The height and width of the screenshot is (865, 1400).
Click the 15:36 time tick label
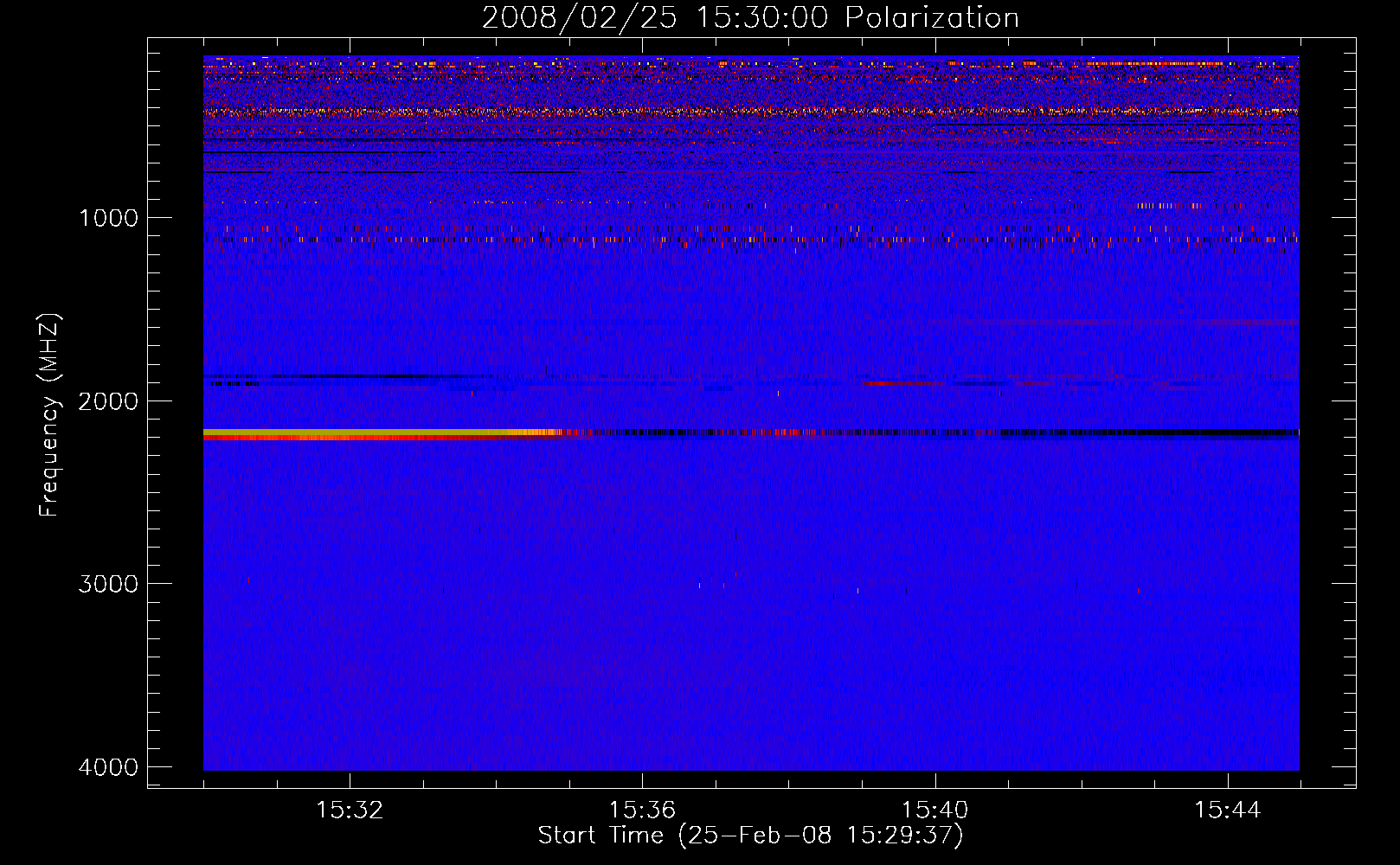(642, 811)
